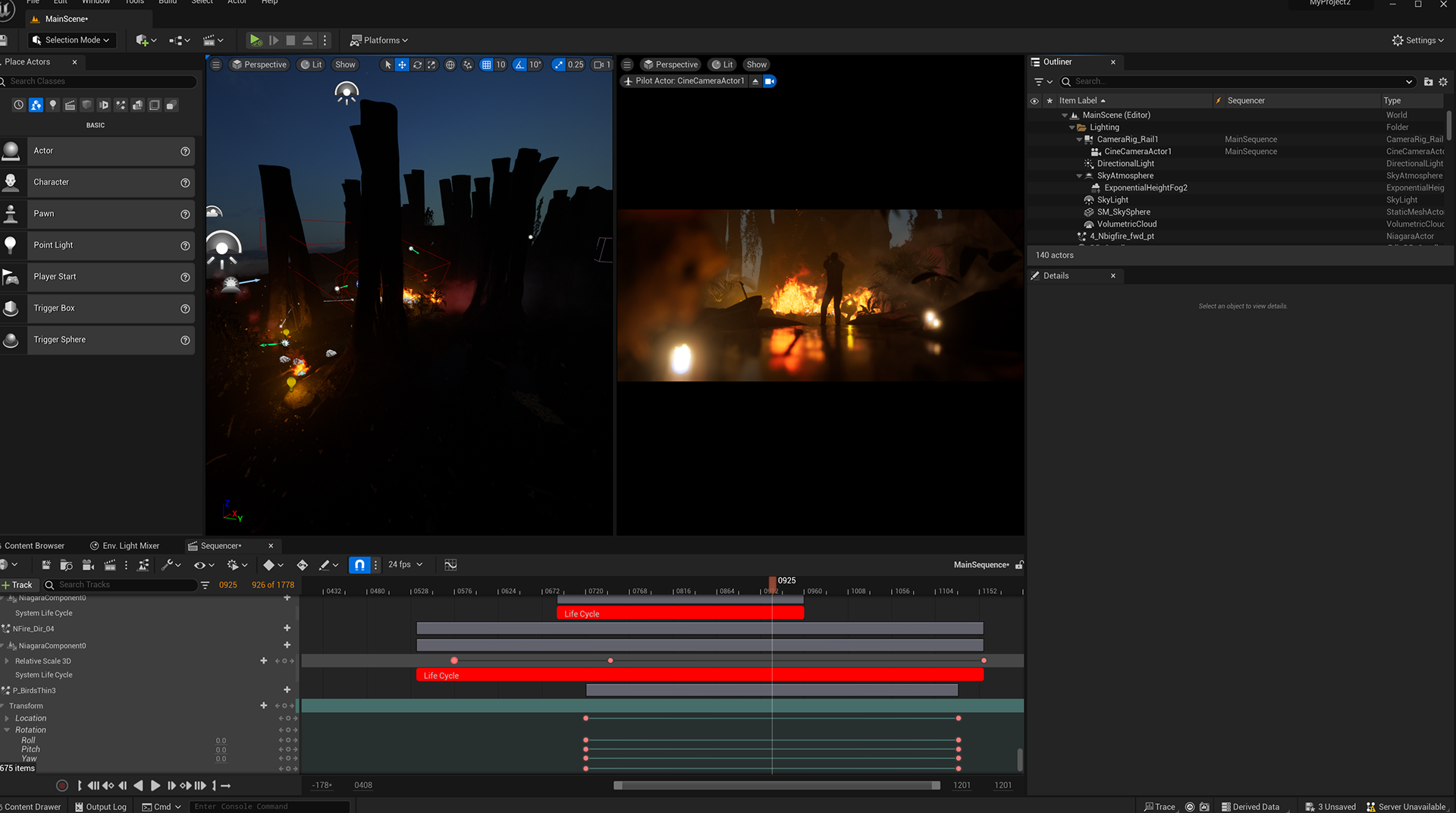Image resolution: width=1456 pixels, height=813 pixels.
Task: Click the help icon next to Point Light
Action: [x=185, y=246]
